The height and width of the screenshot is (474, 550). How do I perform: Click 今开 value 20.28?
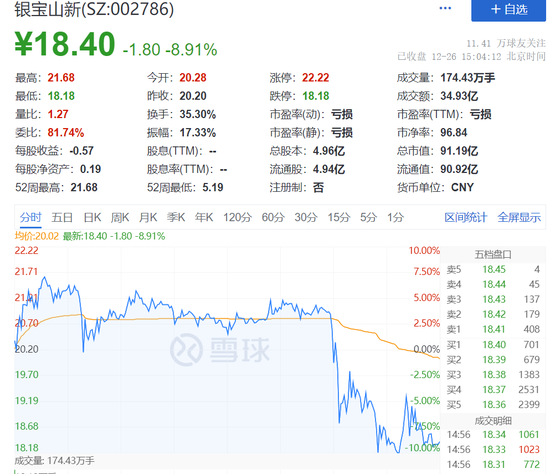[193, 78]
